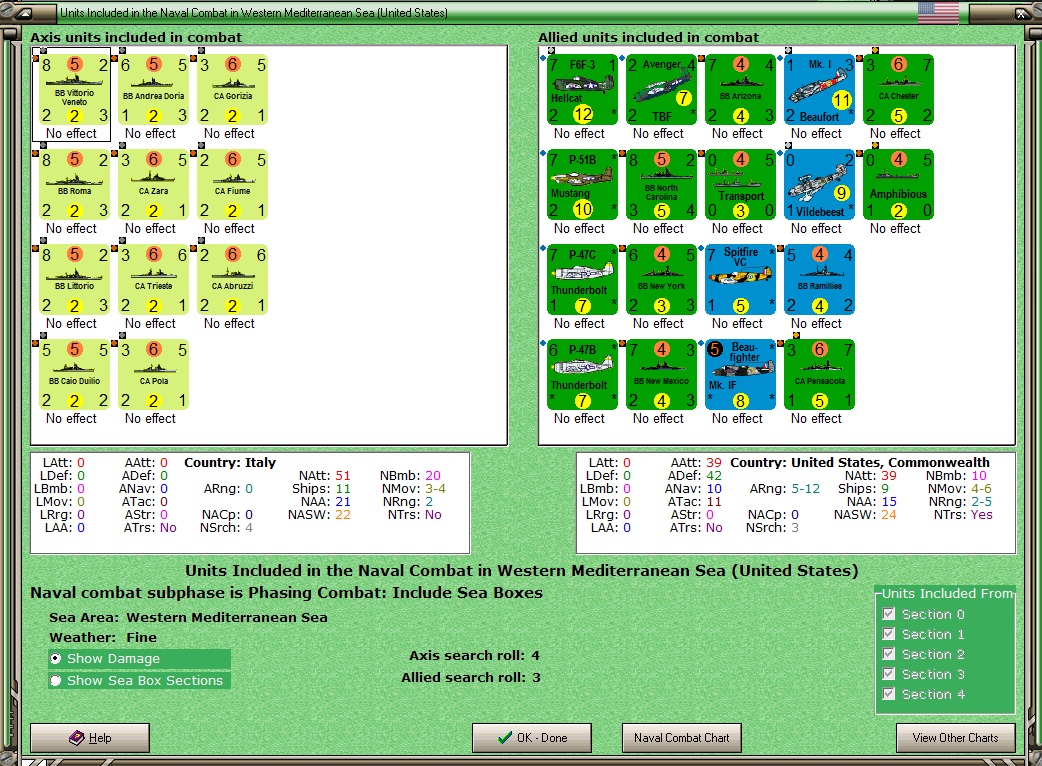The image size is (1042, 766).
Task: Choose the CA Zara cruiser counter
Action: [154, 185]
